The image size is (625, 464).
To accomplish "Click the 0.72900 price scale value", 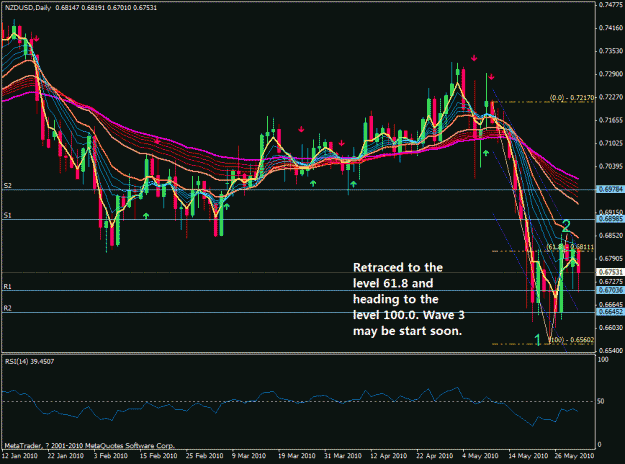I will (x=611, y=74).
